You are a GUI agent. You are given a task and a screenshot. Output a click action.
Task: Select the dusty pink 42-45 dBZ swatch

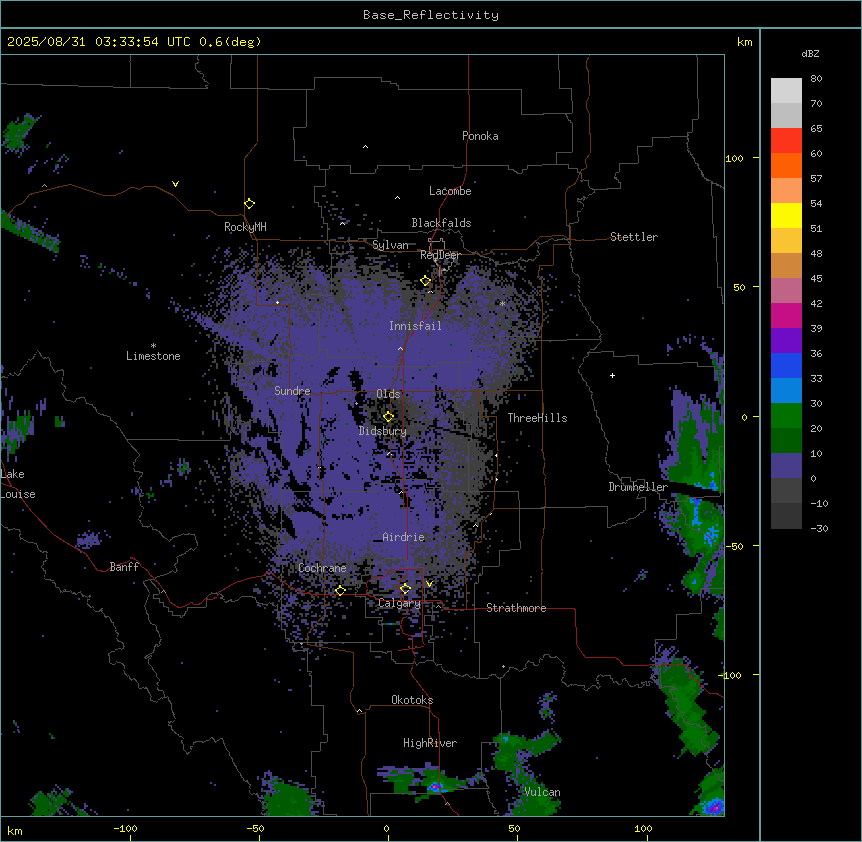pyautogui.click(x=786, y=291)
